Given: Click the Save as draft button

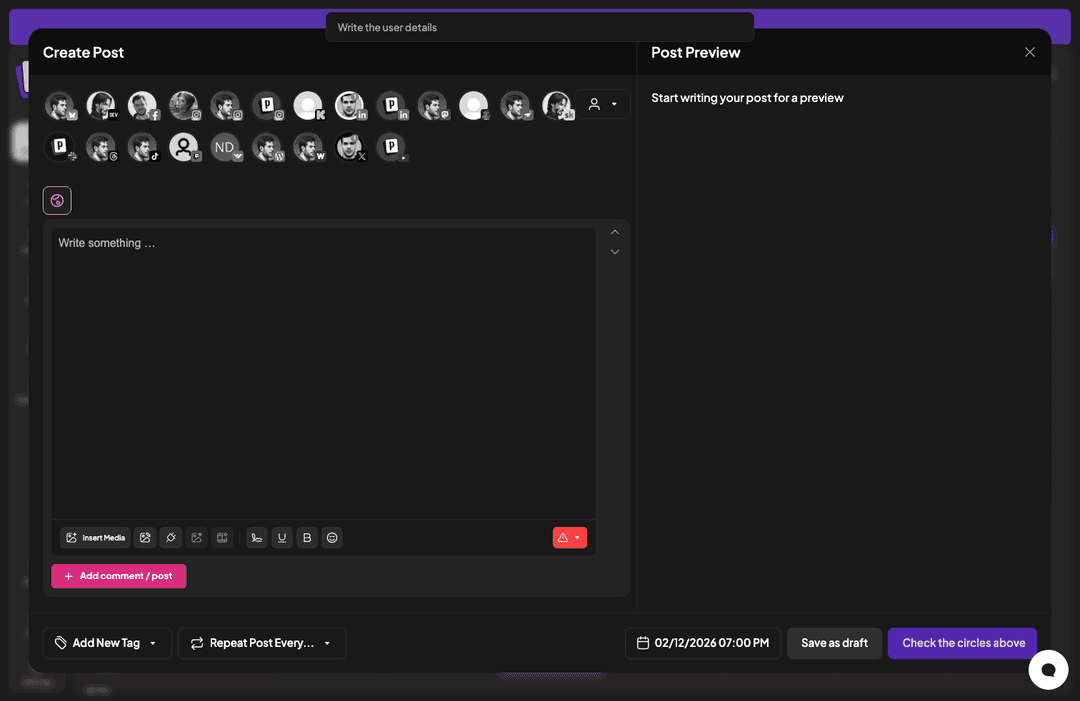Looking at the screenshot, I should click(834, 643).
